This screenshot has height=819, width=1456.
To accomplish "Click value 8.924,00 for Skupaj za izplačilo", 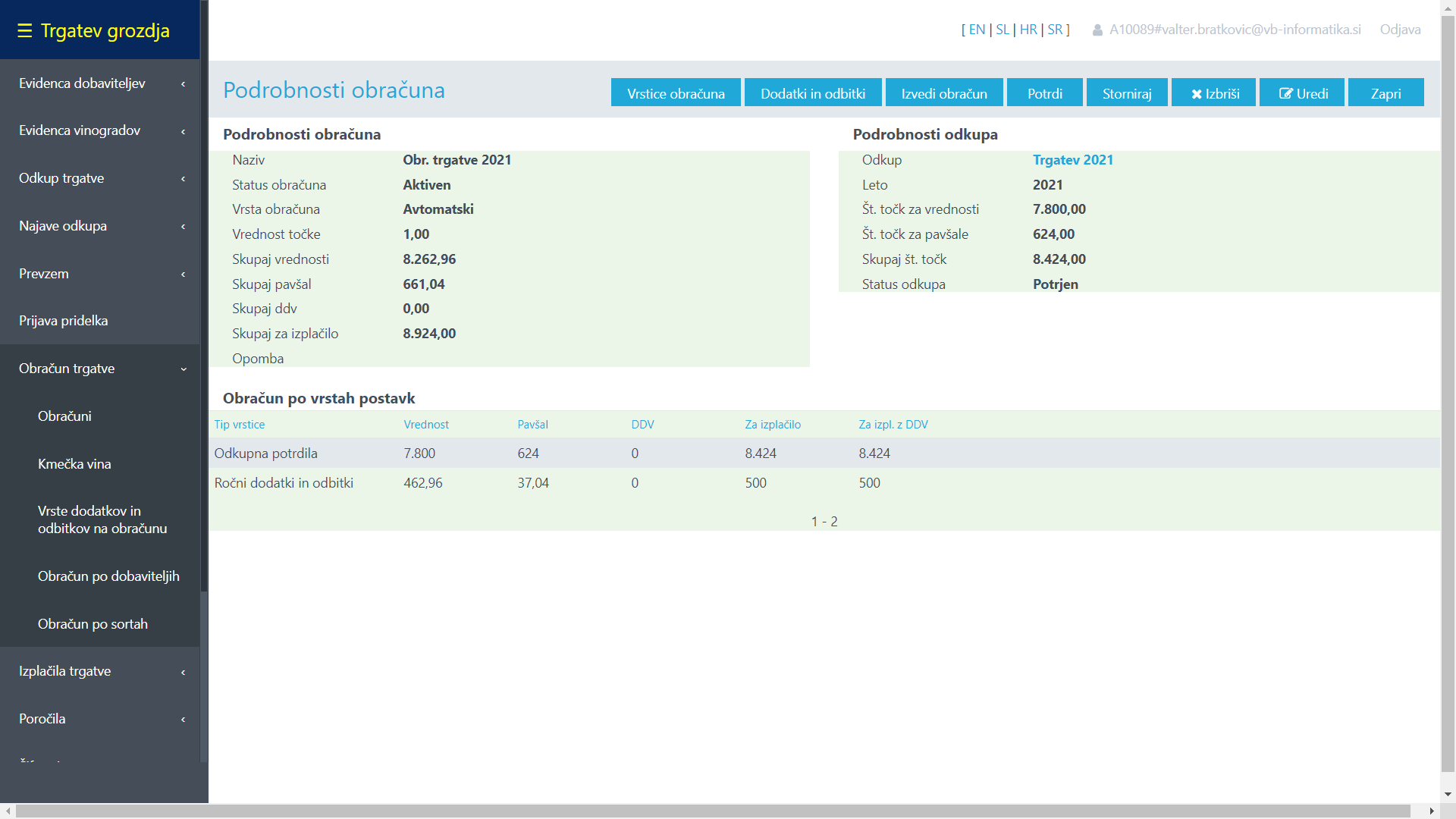I will pos(429,334).
